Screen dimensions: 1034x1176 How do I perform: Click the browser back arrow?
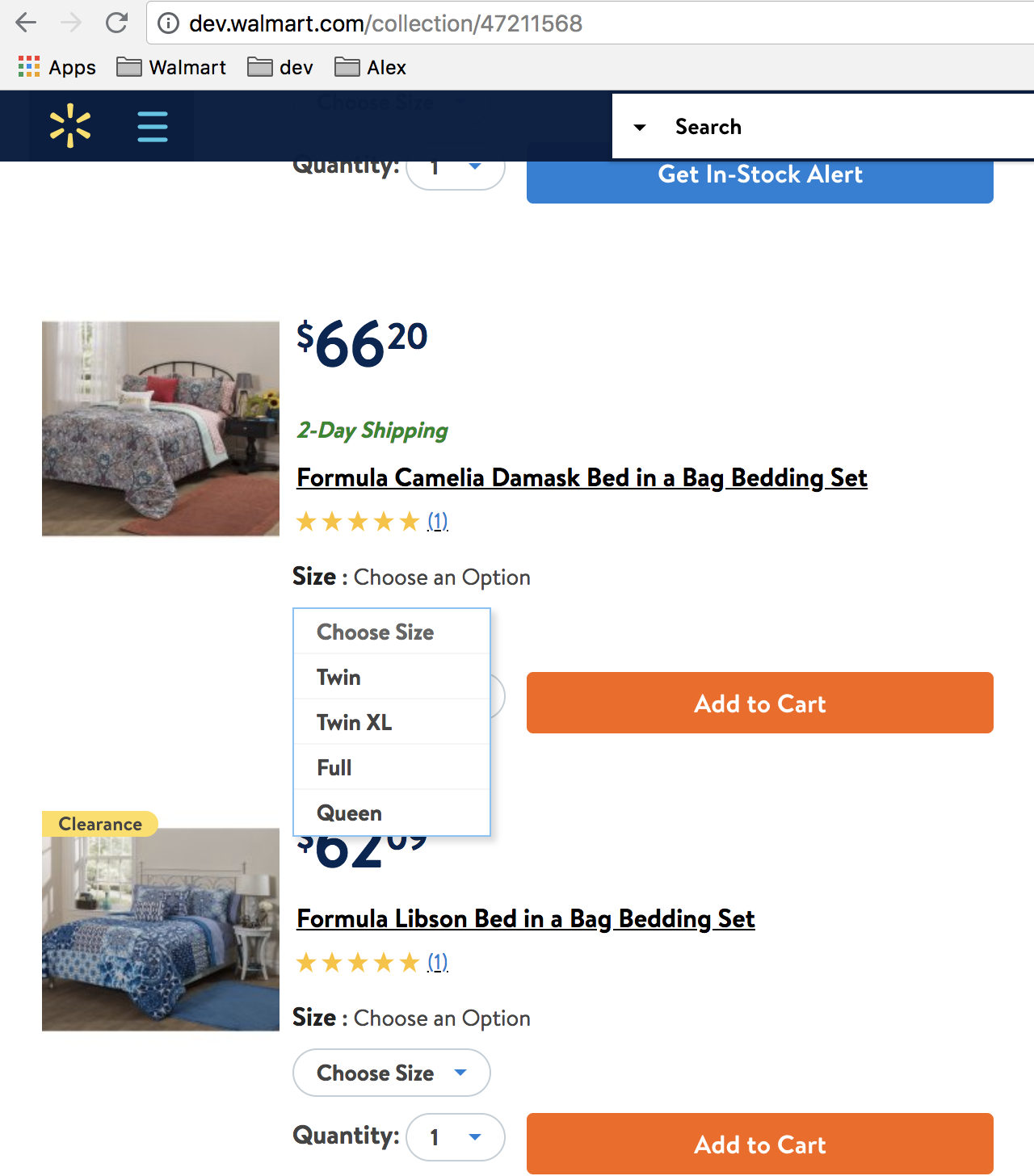[x=27, y=23]
